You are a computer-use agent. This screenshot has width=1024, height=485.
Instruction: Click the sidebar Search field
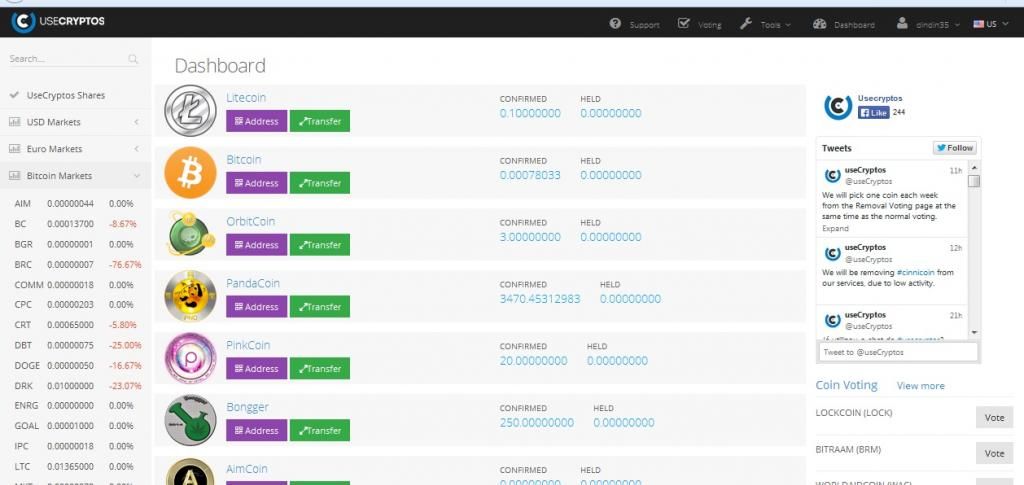(74, 59)
